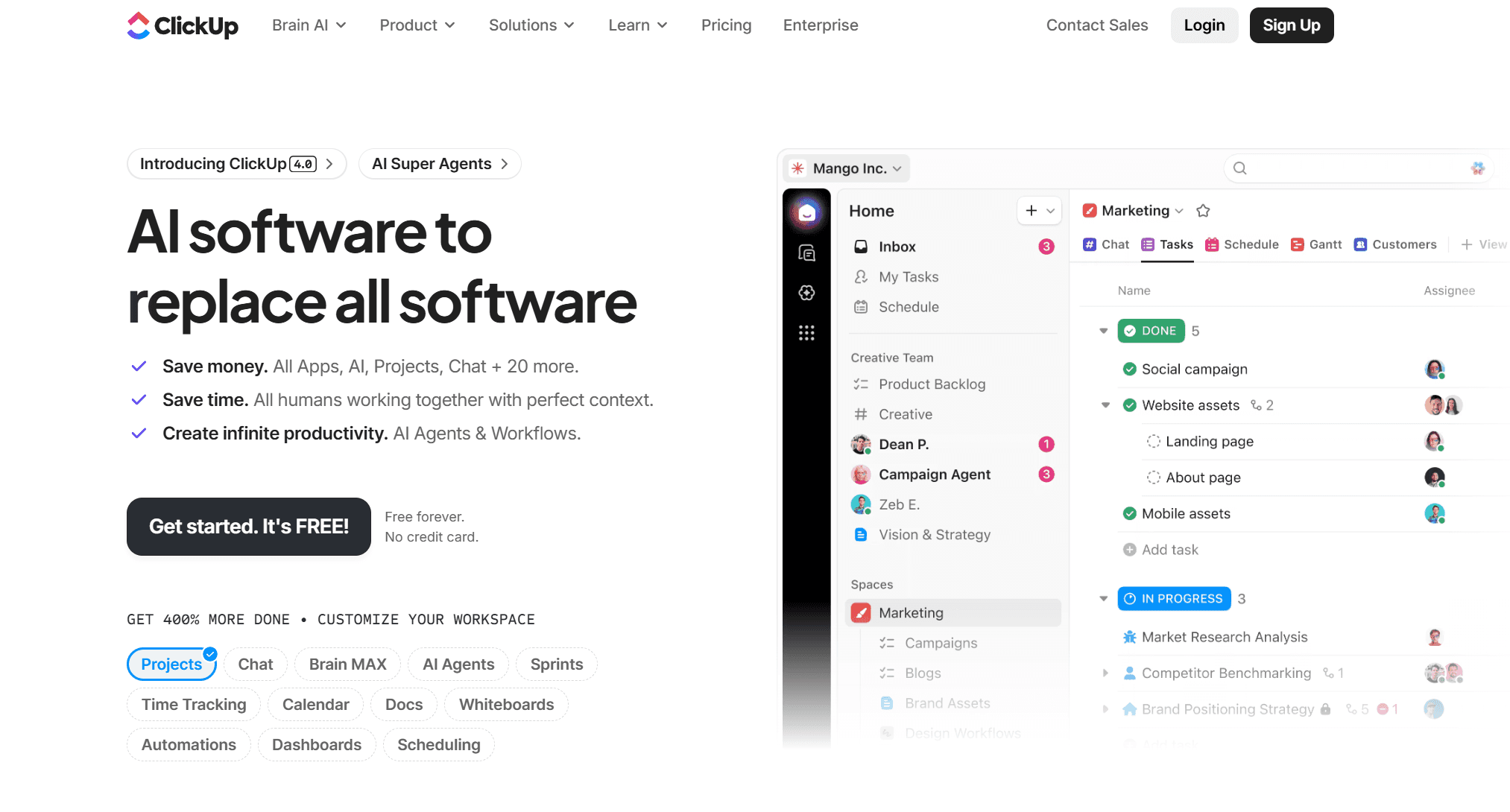Viewport: 1510px width, 812px height.
Task: Open the Product menu in navbar
Action: (417, 25)
